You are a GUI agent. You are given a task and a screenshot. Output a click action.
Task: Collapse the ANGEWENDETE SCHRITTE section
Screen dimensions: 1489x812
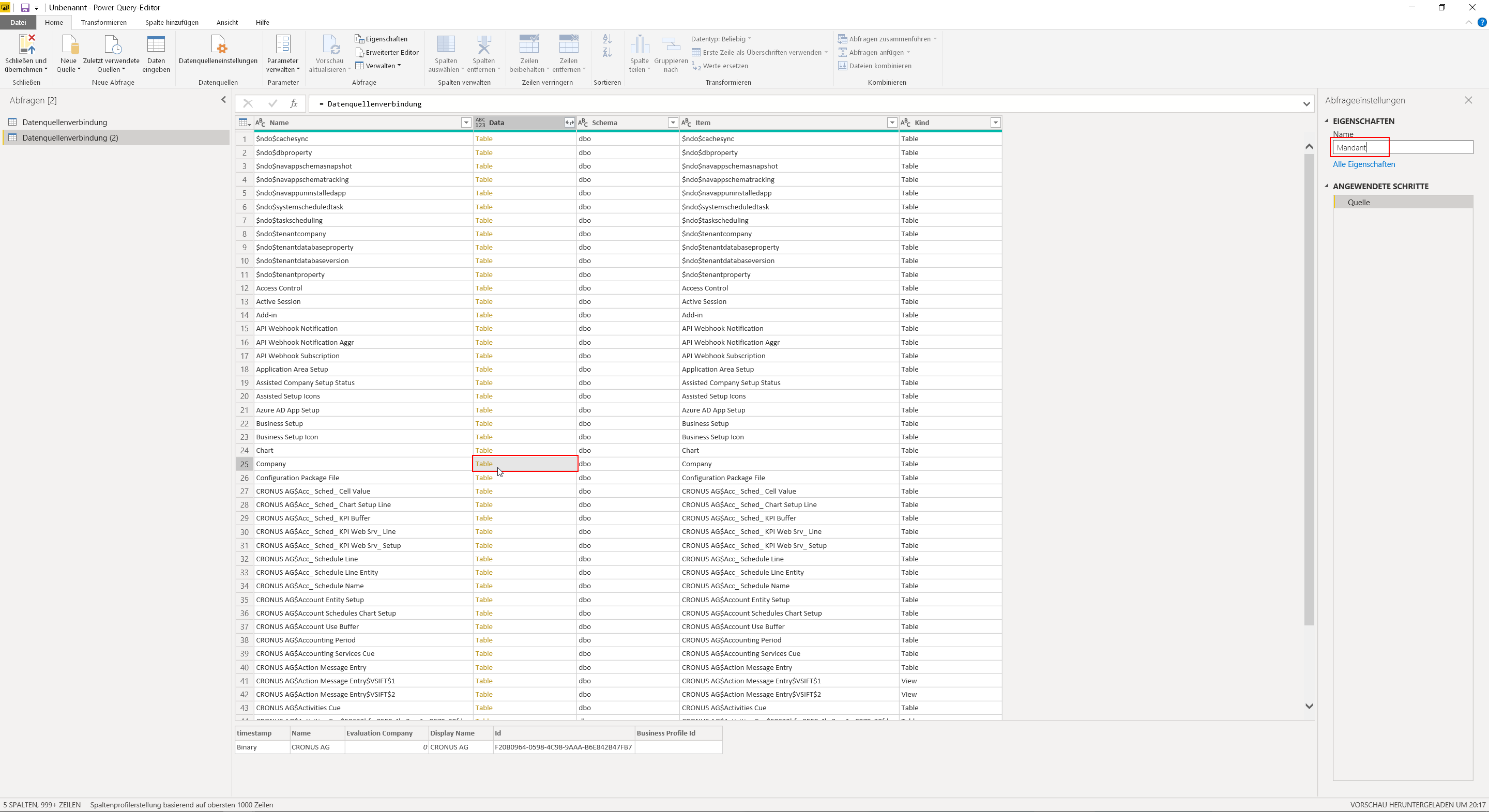tap(1327, 186)
